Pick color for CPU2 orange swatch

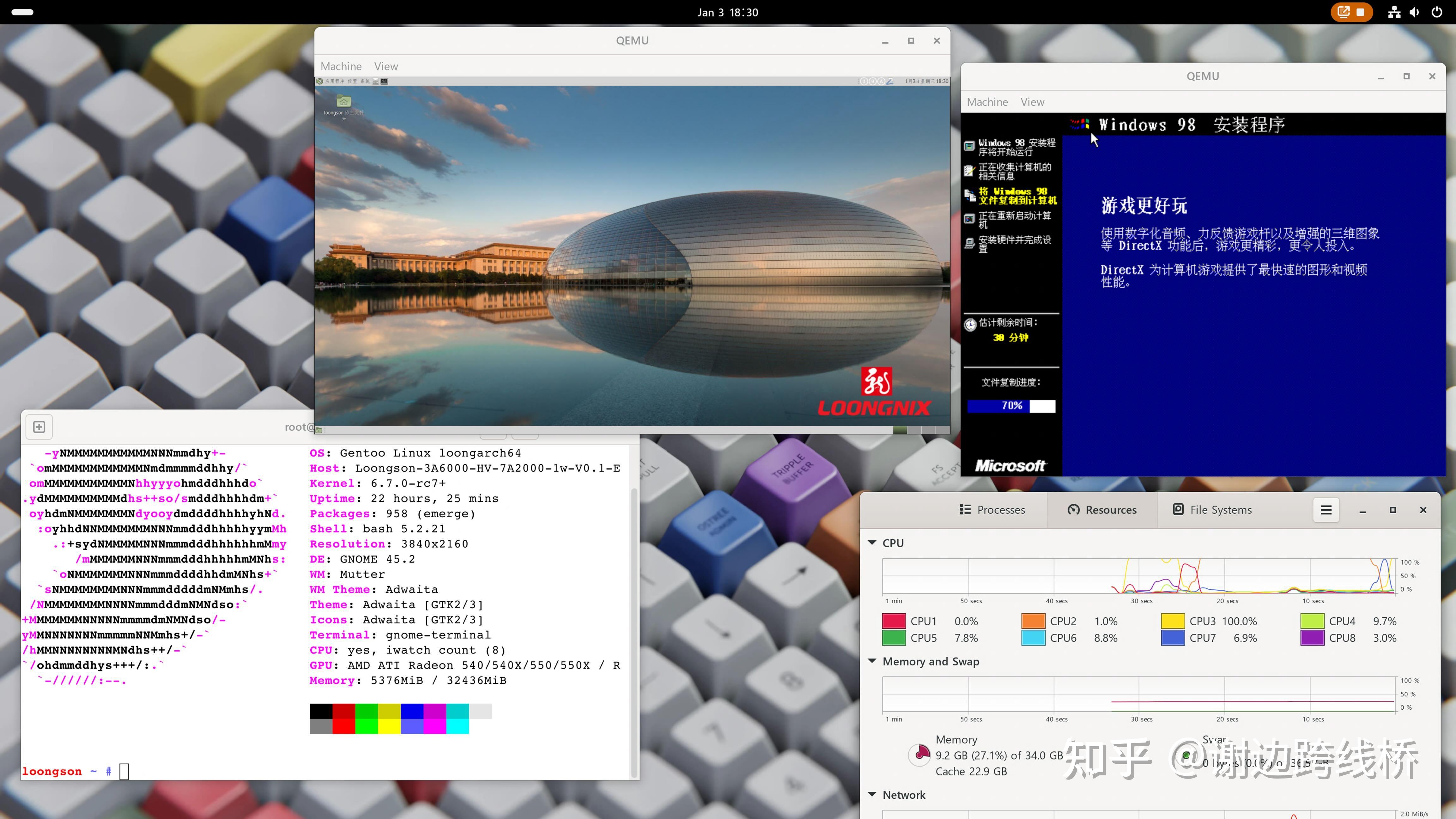[1033, 621]
